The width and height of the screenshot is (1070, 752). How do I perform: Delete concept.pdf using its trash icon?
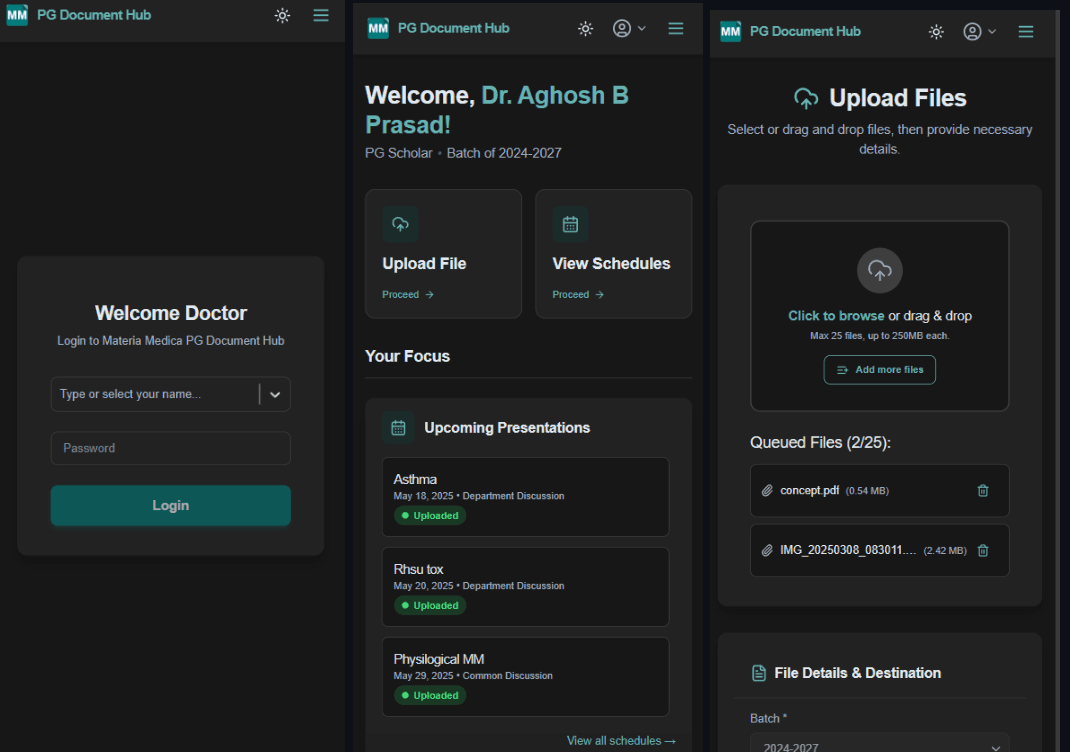coord(982,491)
